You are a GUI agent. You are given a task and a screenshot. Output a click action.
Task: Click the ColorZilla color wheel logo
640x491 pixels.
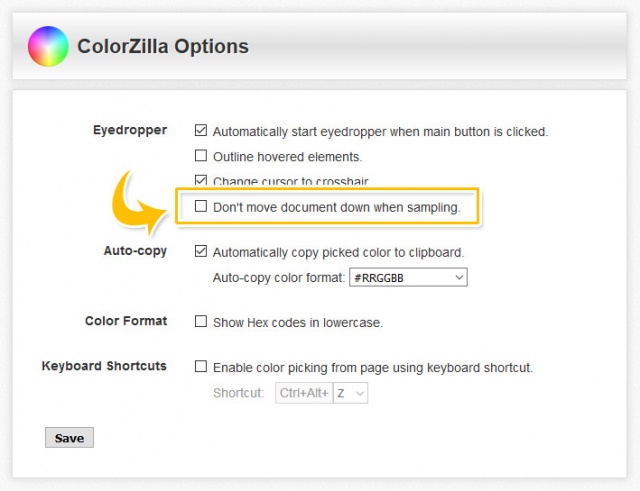[48, 46]
